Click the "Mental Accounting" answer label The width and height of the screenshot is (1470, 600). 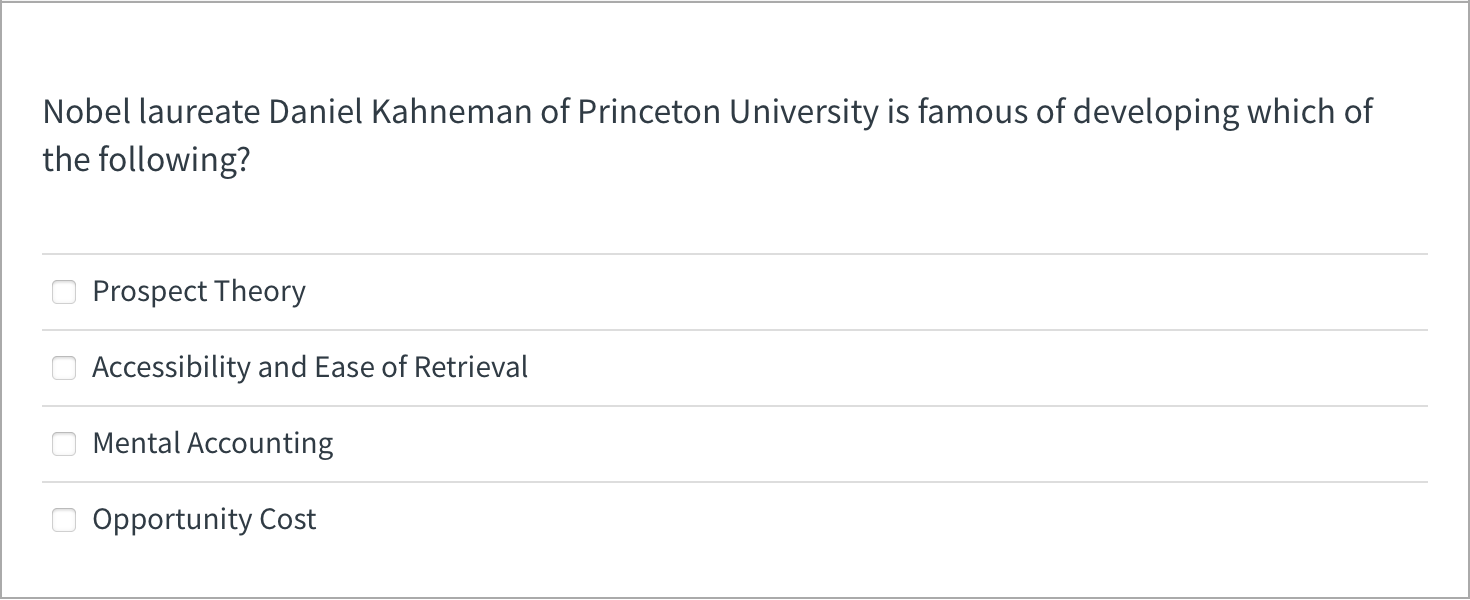click(213, 444)
